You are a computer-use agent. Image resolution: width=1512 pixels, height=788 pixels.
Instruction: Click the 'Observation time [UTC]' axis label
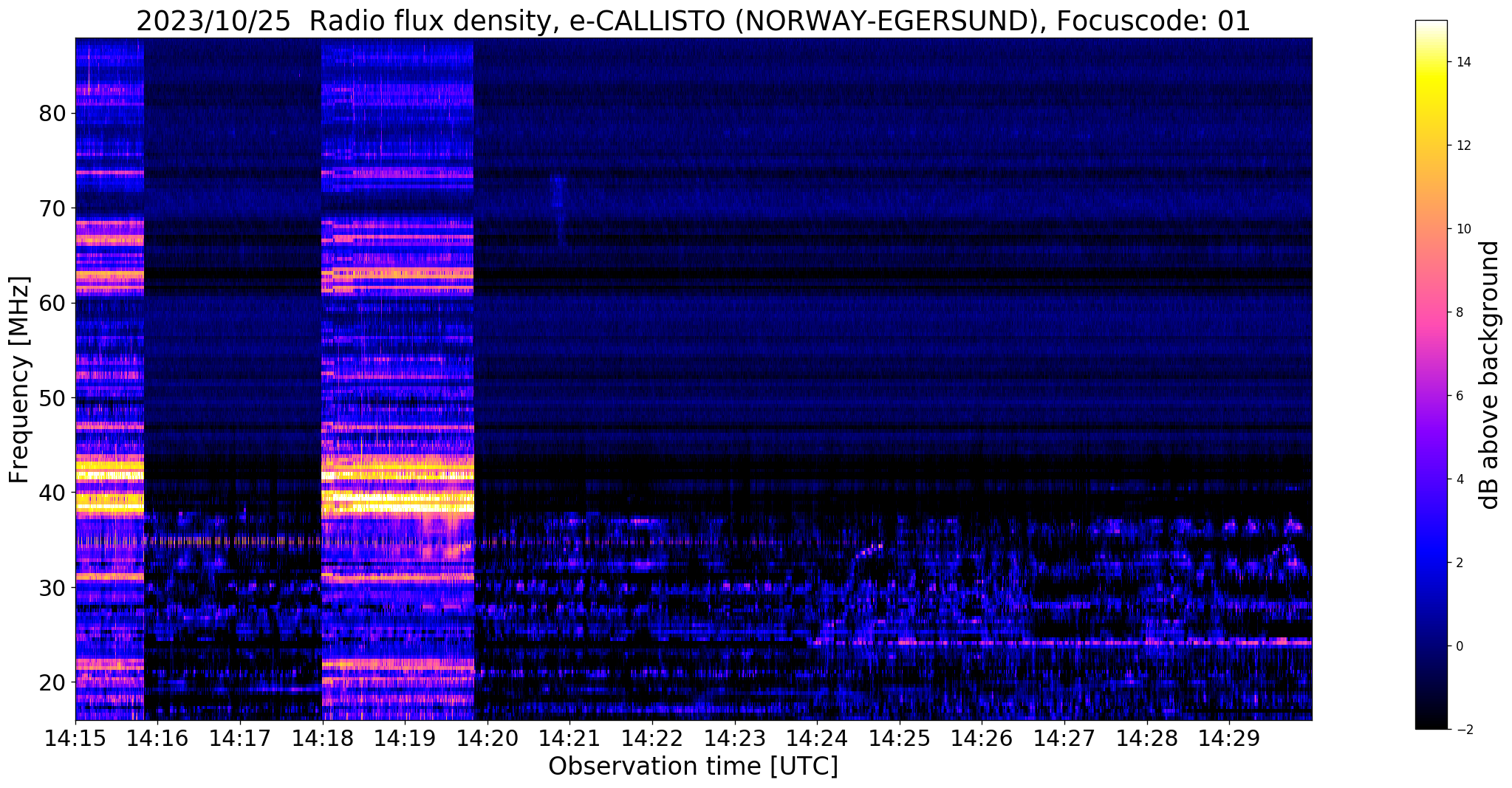pos(693,767)
